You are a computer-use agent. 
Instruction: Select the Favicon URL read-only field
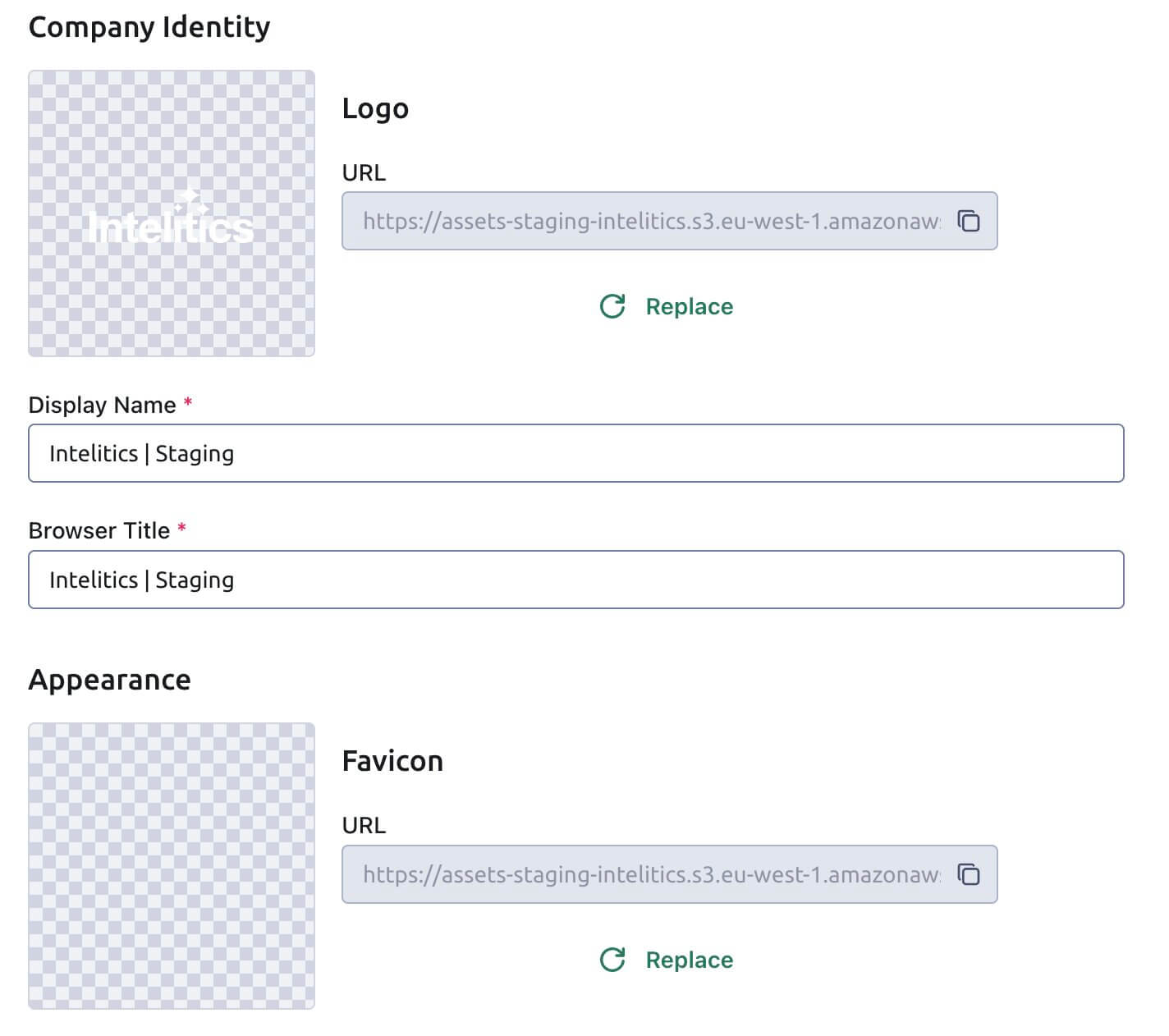coord(670,874)
